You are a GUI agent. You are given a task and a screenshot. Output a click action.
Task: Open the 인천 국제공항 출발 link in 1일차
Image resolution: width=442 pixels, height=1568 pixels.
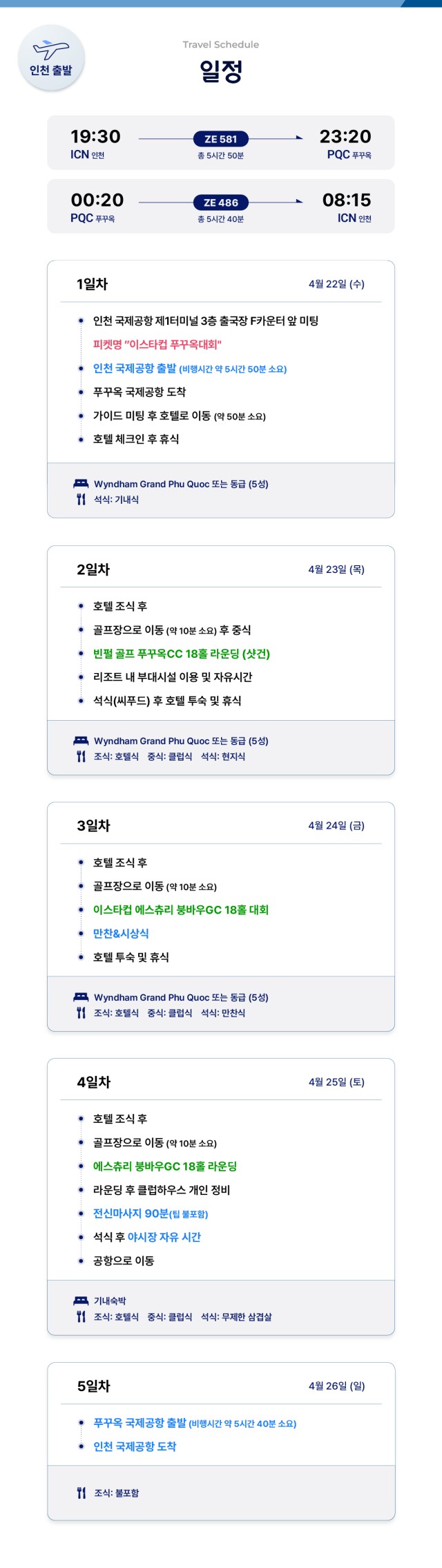click(x=135, y=368)
